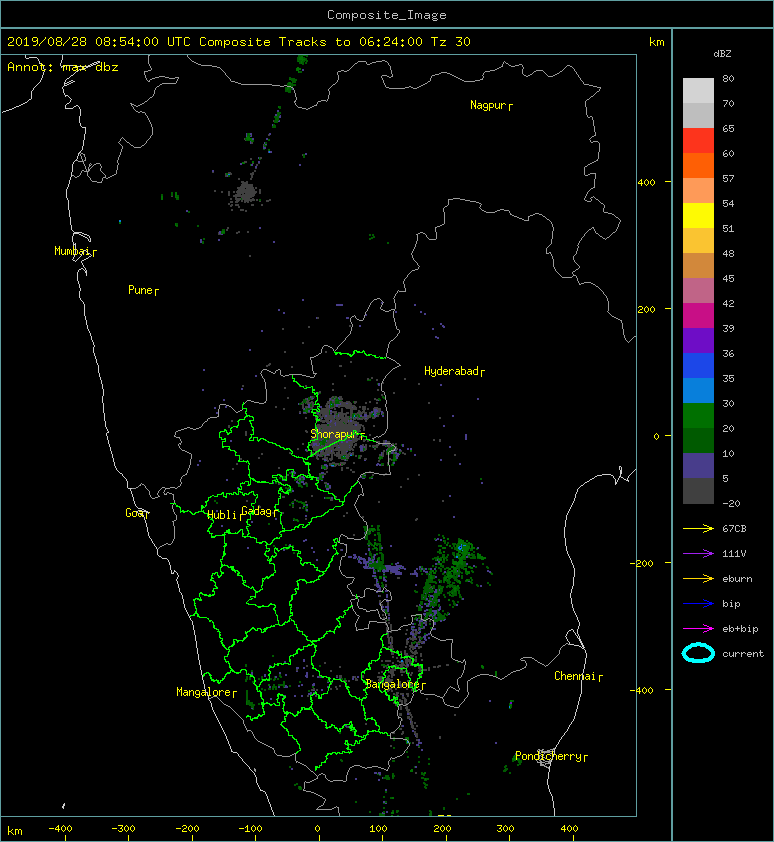Select the orange 60 dBZ color swatch
Screen dimensions: 774x842
click(x=698, y=165)
